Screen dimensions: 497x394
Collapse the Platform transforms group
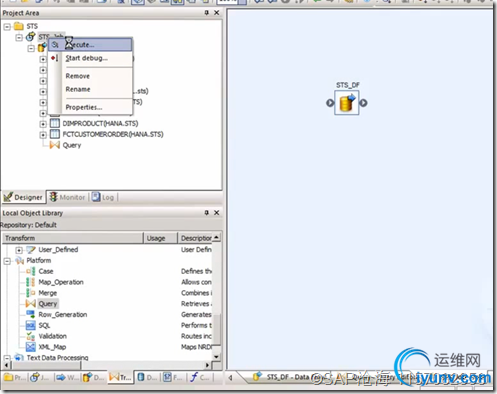point(7,261)
